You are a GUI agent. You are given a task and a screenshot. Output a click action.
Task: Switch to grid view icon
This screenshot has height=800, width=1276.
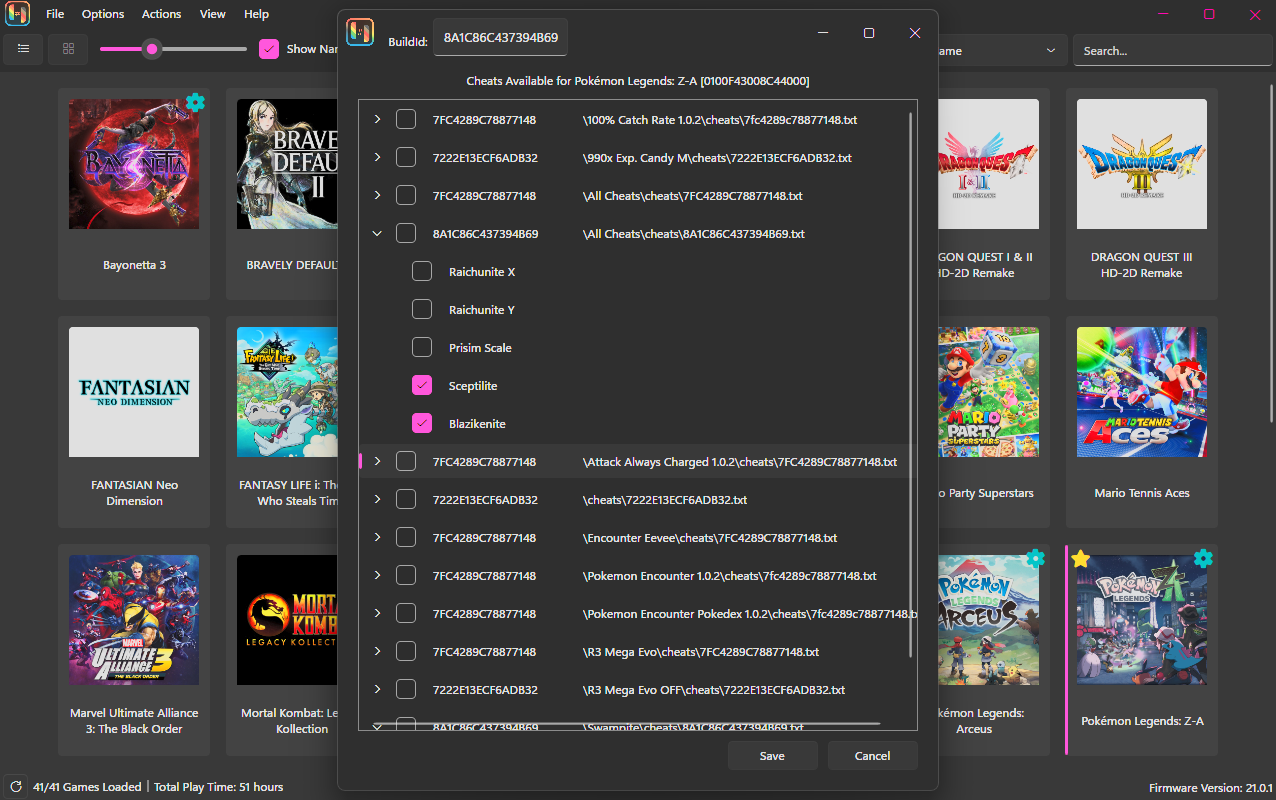(68, 49)
